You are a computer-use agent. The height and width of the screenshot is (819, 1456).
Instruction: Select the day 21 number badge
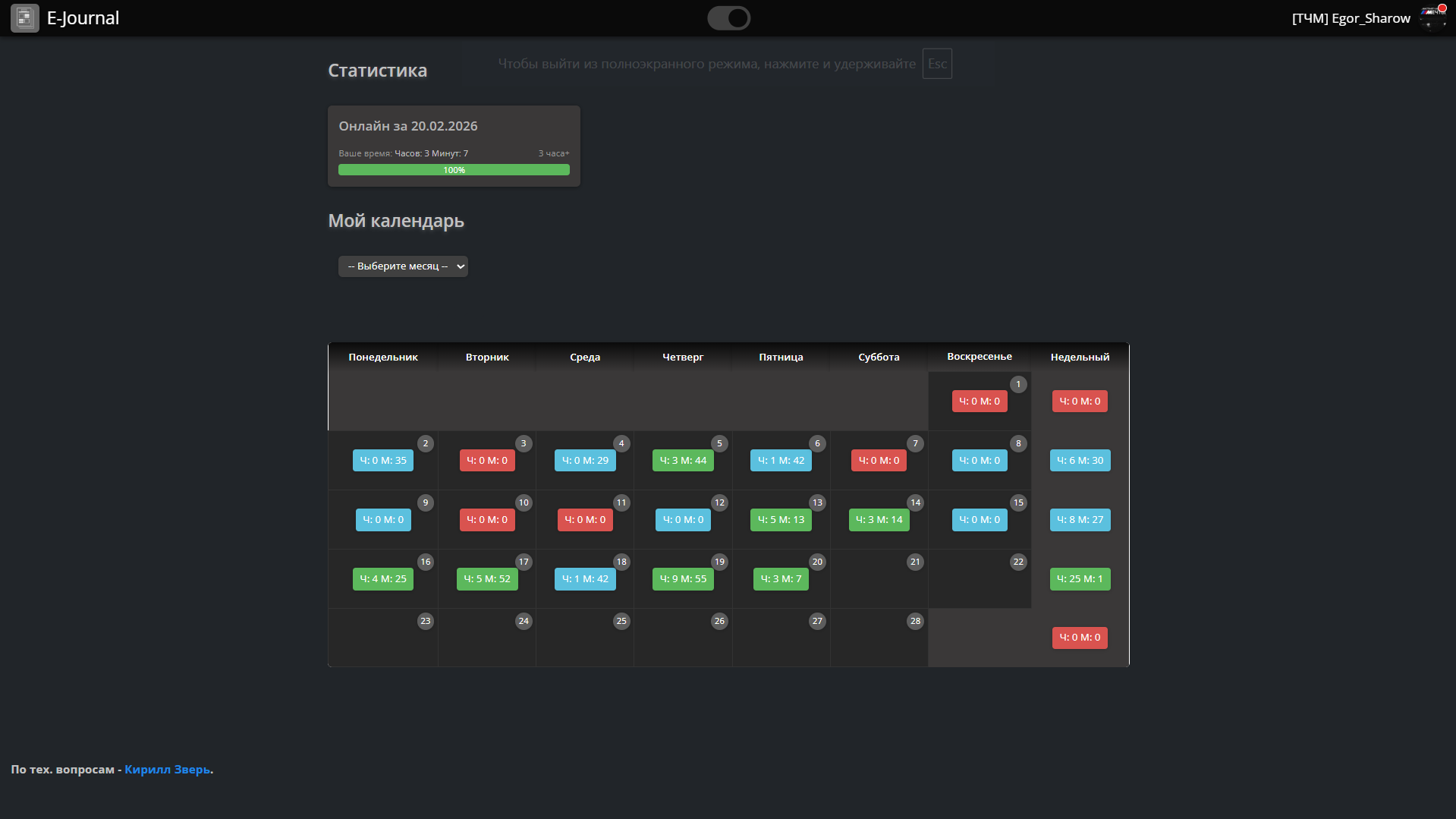coord(915,562)
